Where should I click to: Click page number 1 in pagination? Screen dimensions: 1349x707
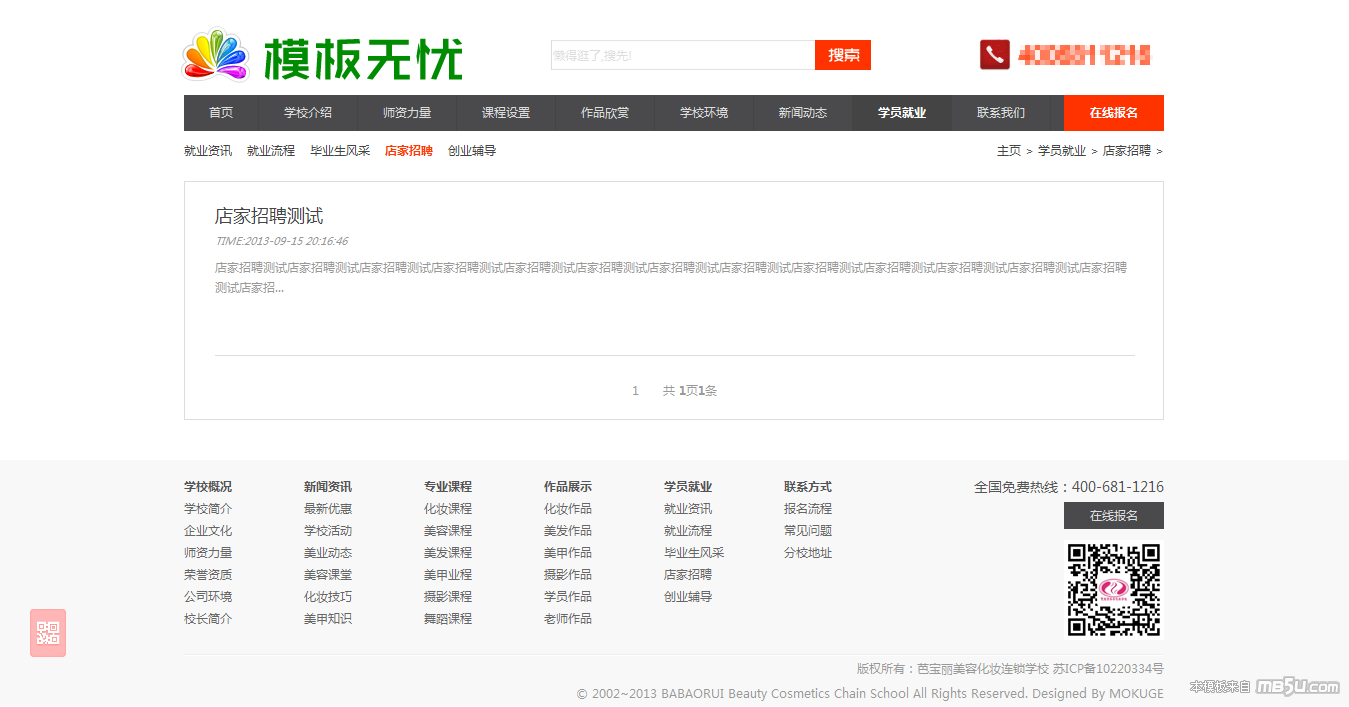pos(635,391)
